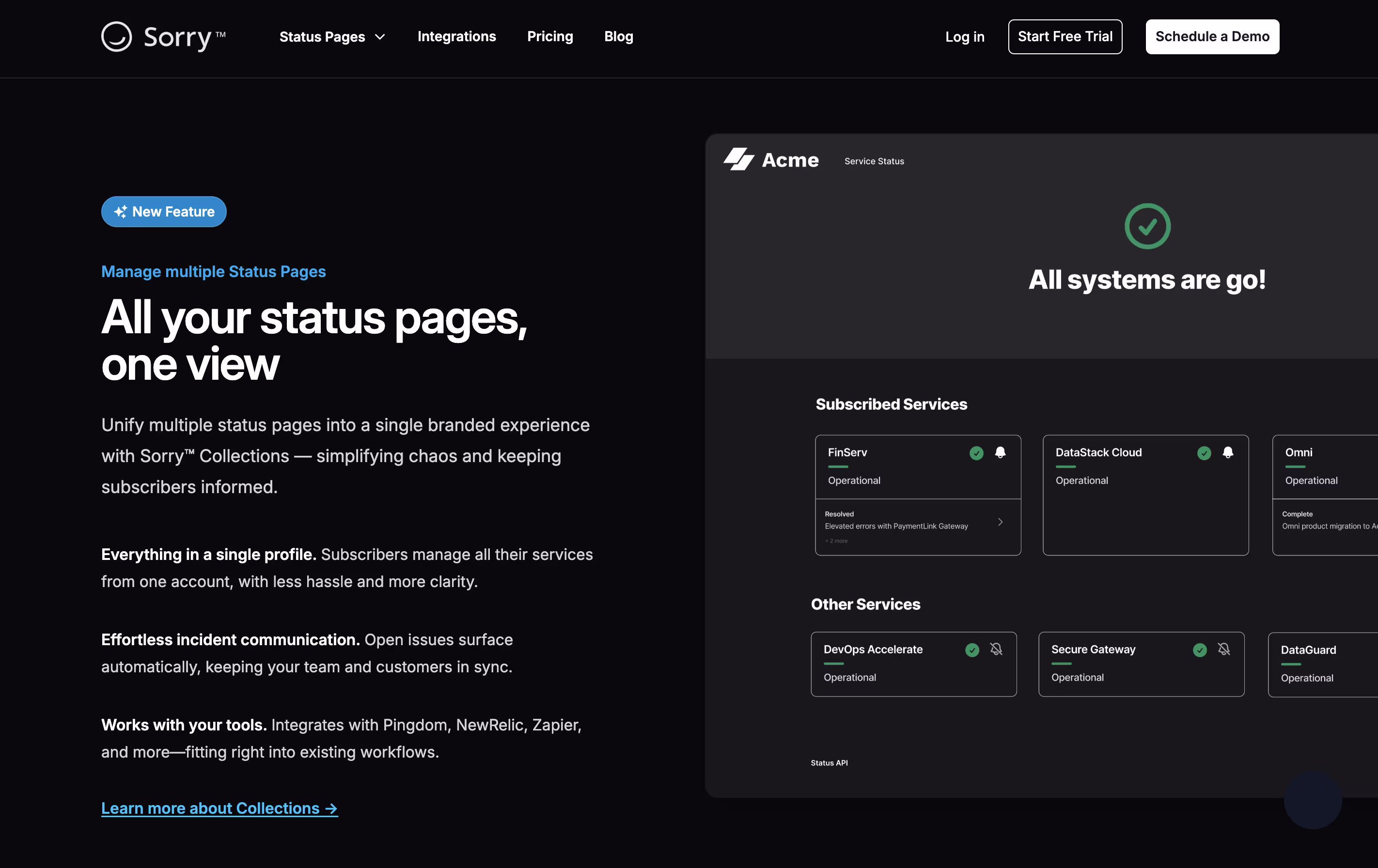Screen dimensions: 1378x868
Task: Toggle off FinServ notification bell
Action: coord(1000,452)
